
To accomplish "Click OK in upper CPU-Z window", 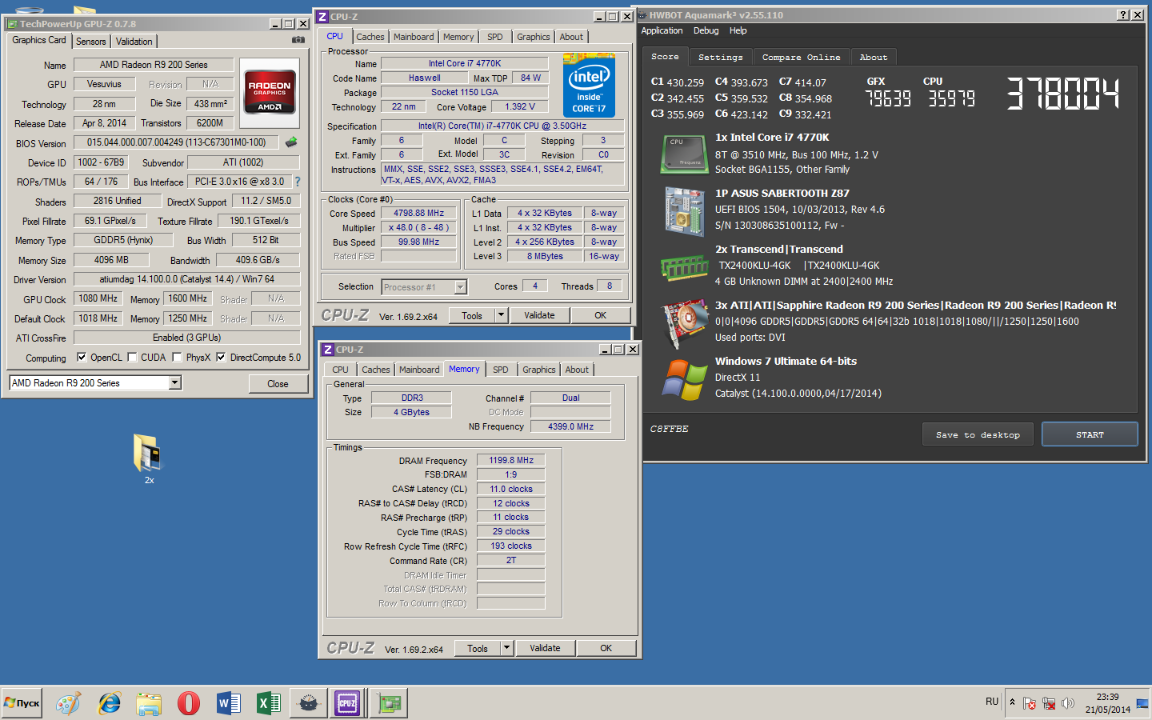I will (x=600, y=315).
